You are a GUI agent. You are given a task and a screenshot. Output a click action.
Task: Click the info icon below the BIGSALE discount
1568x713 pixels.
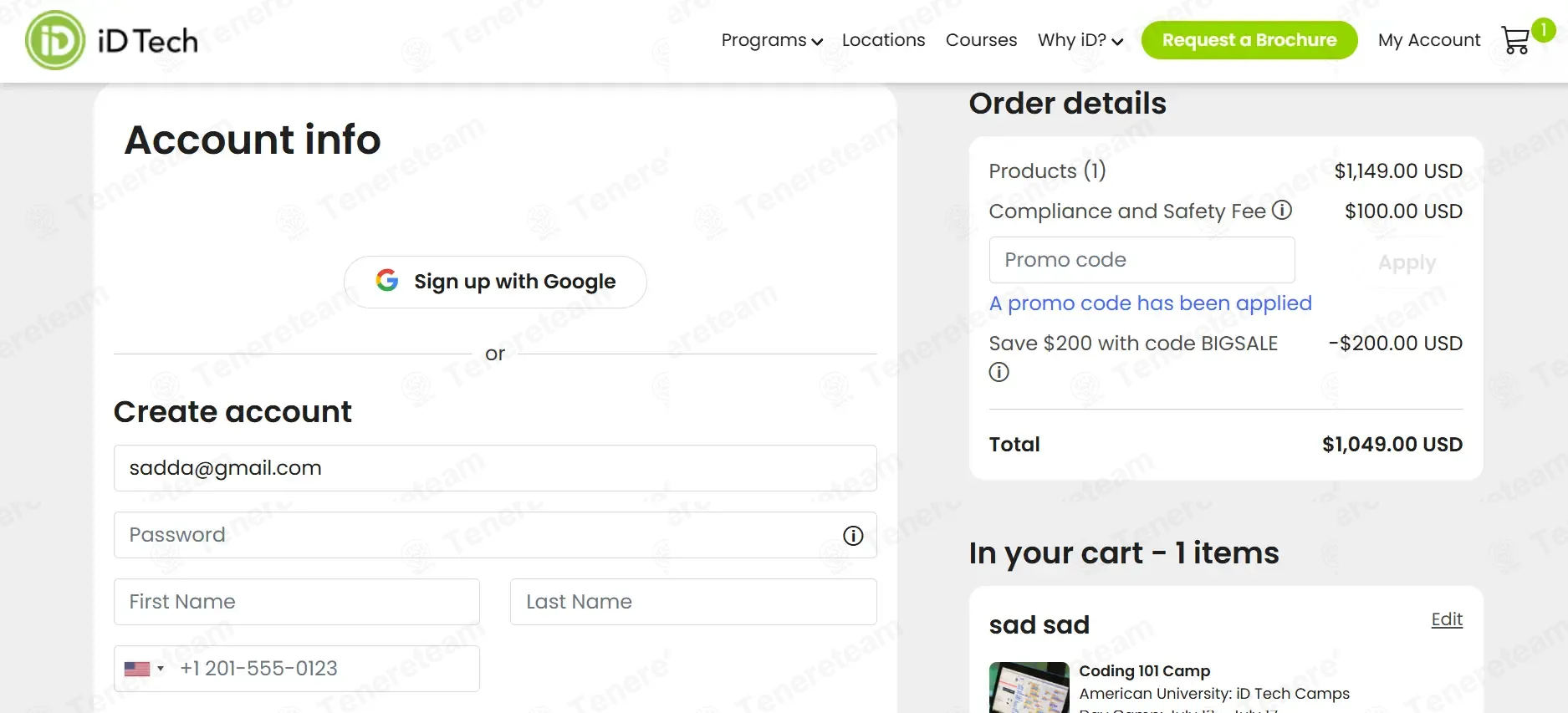coord(999,372)
